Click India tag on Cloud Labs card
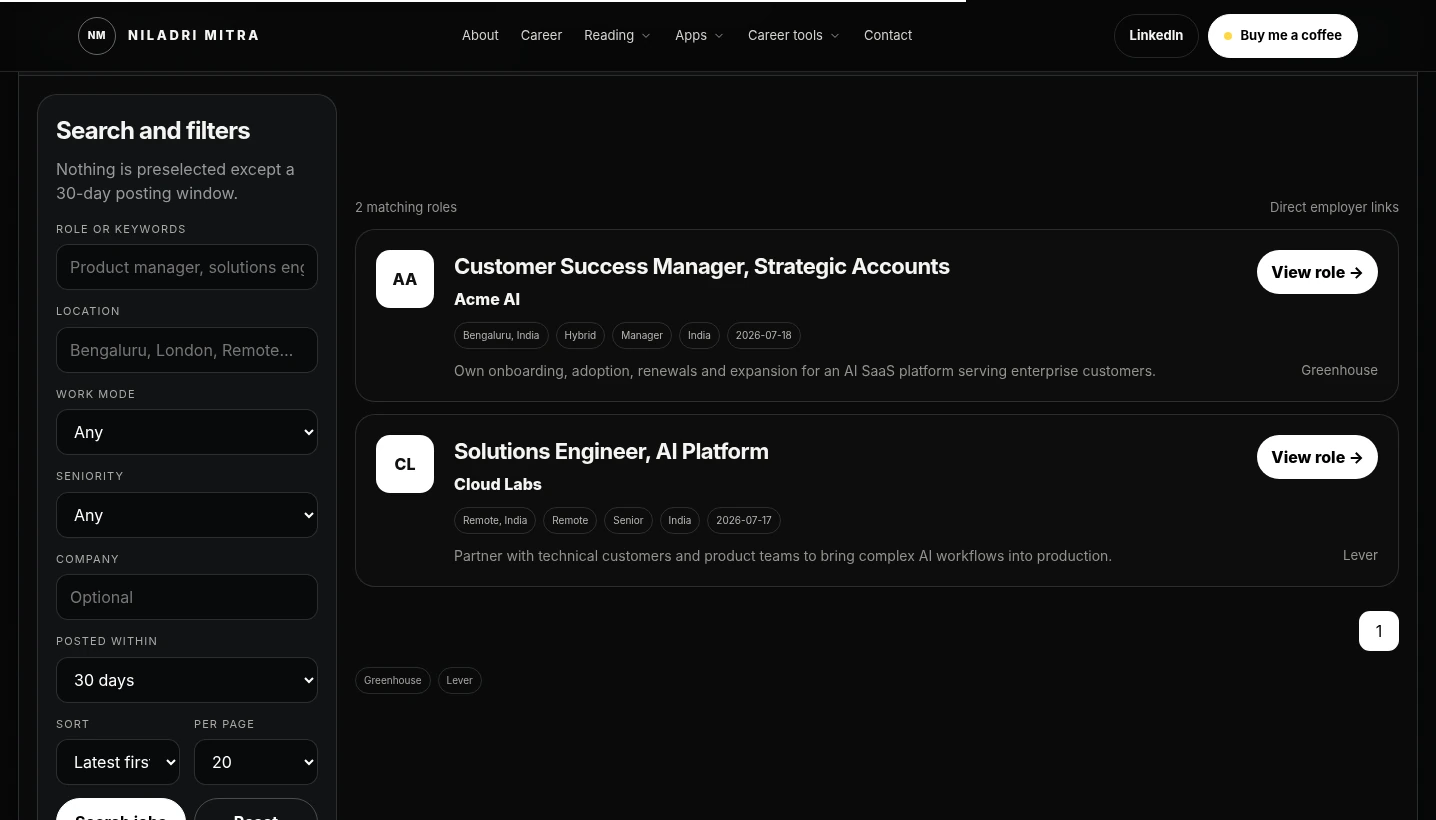1436x820 pixels. (680, 521)
